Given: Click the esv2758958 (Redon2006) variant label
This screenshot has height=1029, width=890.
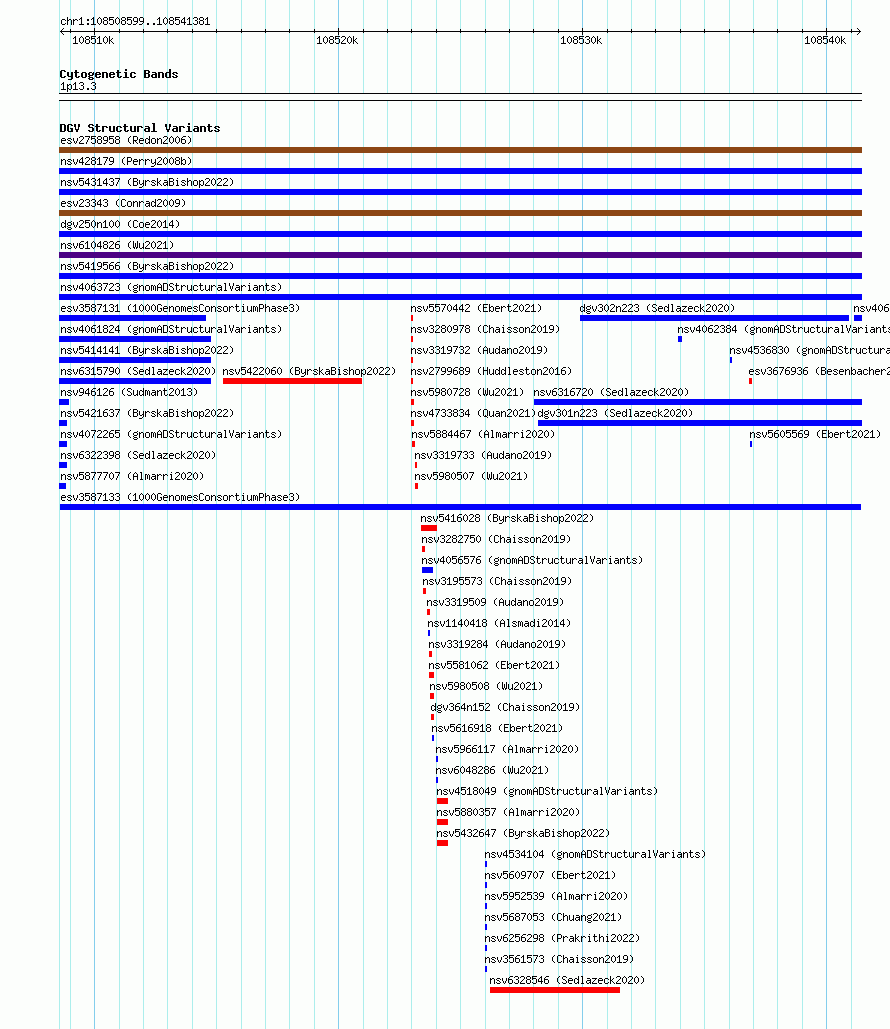Looking at the screenshot, I should pyautogui.click(x=126, y=140).
